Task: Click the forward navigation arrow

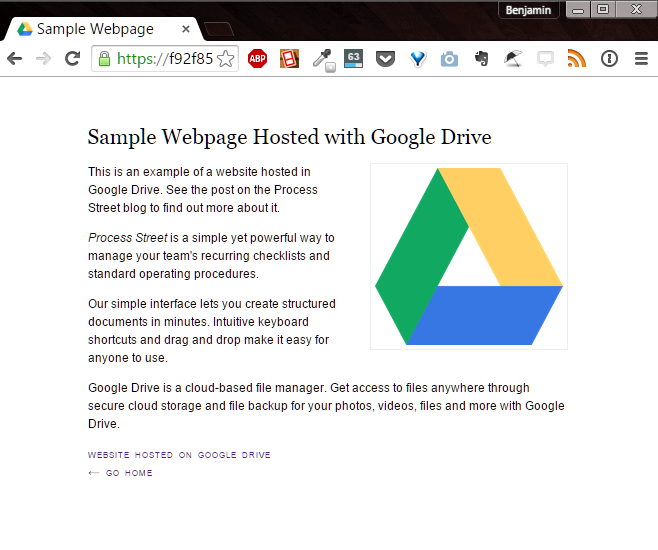Action: click(44, 59)
